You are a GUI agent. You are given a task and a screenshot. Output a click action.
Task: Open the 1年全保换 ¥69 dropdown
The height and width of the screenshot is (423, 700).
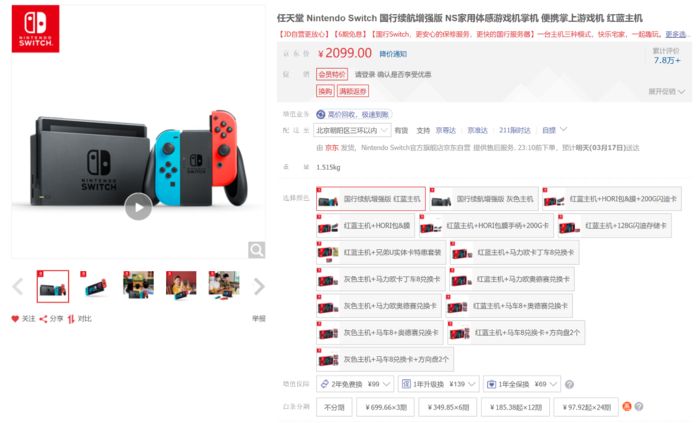coord(522,384)
